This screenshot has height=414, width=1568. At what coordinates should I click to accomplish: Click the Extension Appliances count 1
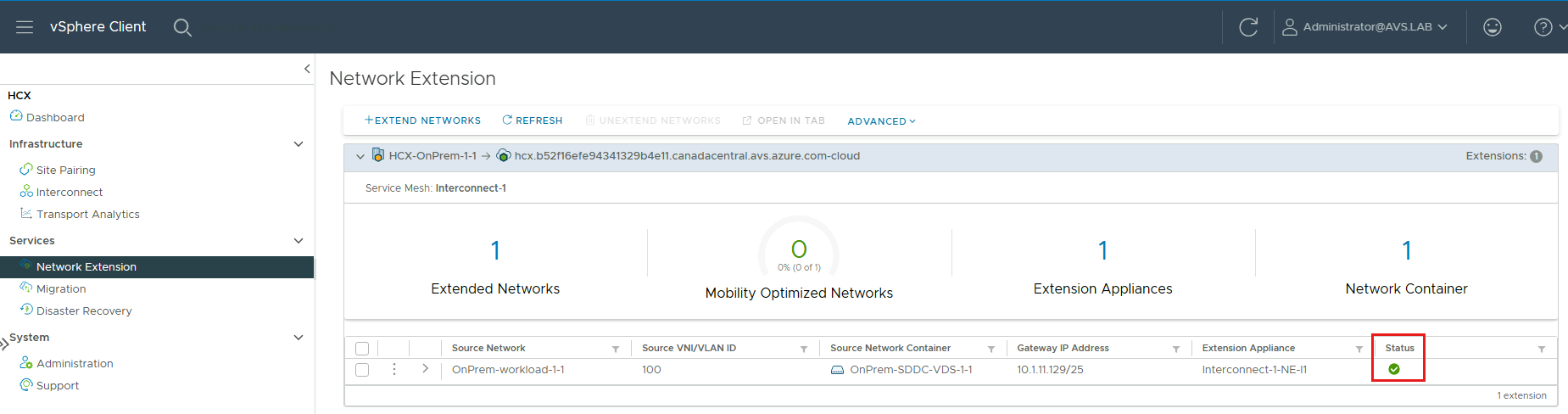click(x=1102, y=250)
